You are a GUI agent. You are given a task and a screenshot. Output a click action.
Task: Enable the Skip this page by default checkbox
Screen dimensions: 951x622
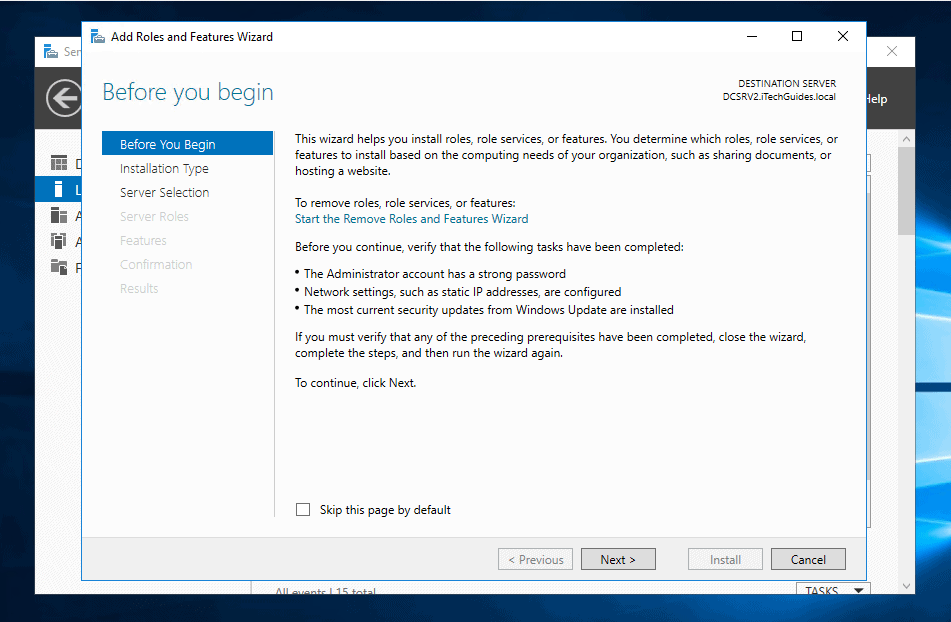pyautogui.click(x=302, y=509)
